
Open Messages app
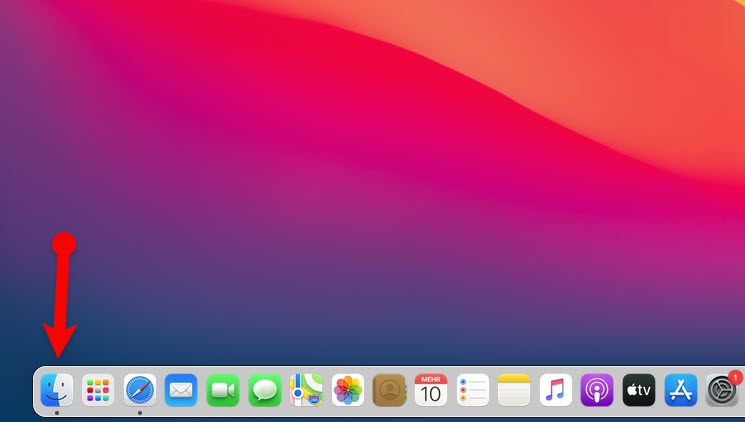265,390
